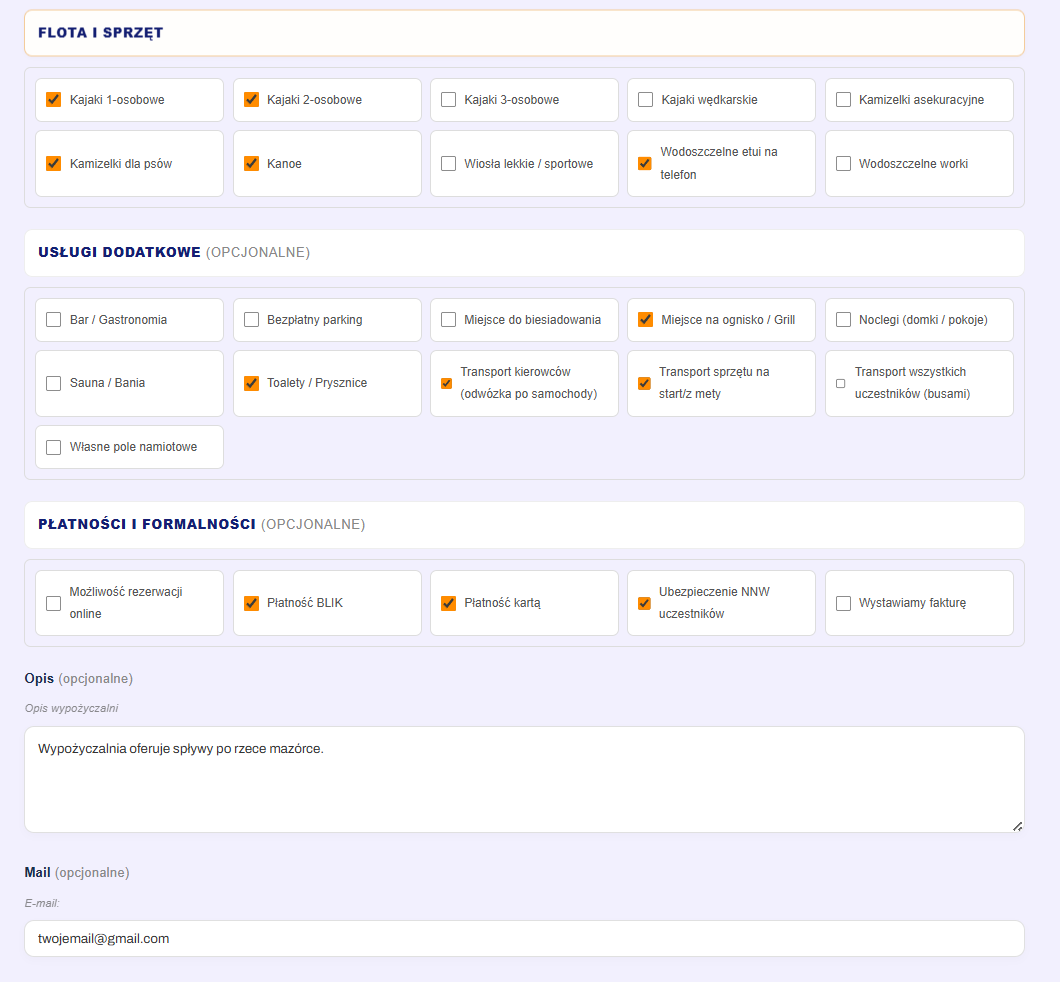Uncheck Kamizelki dla psów
1060x982 pixels.
pos(54,163)
